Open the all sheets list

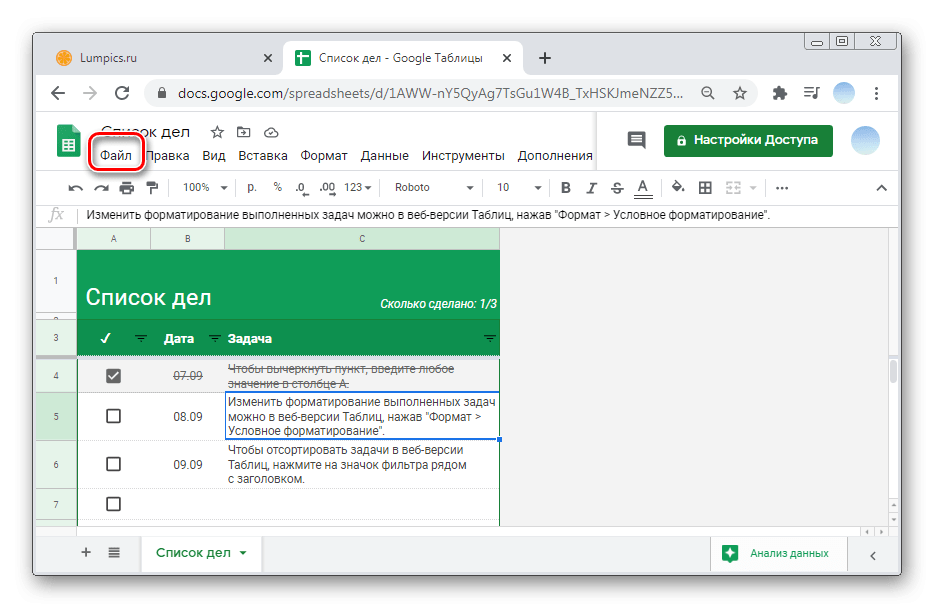(x=114, y=553)
